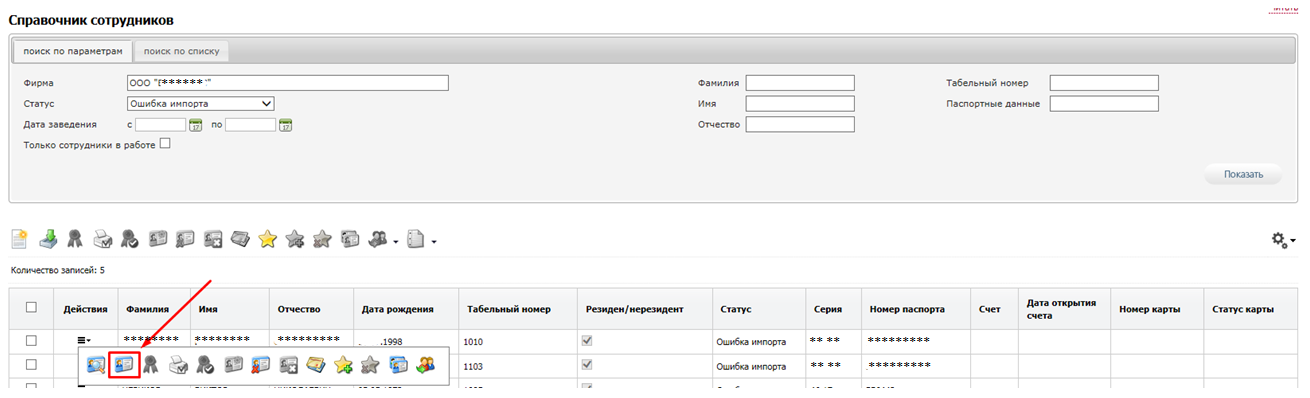Tick the select-all checkbox in table header
Screen dimensions: 1310x398
pos(31,308)
